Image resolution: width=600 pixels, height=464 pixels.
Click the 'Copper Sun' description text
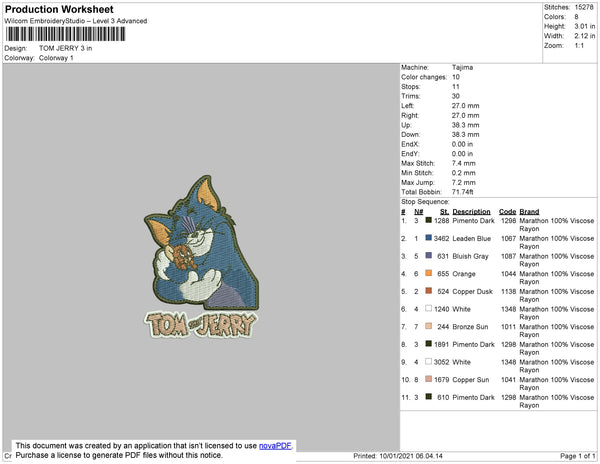(471, 380)
